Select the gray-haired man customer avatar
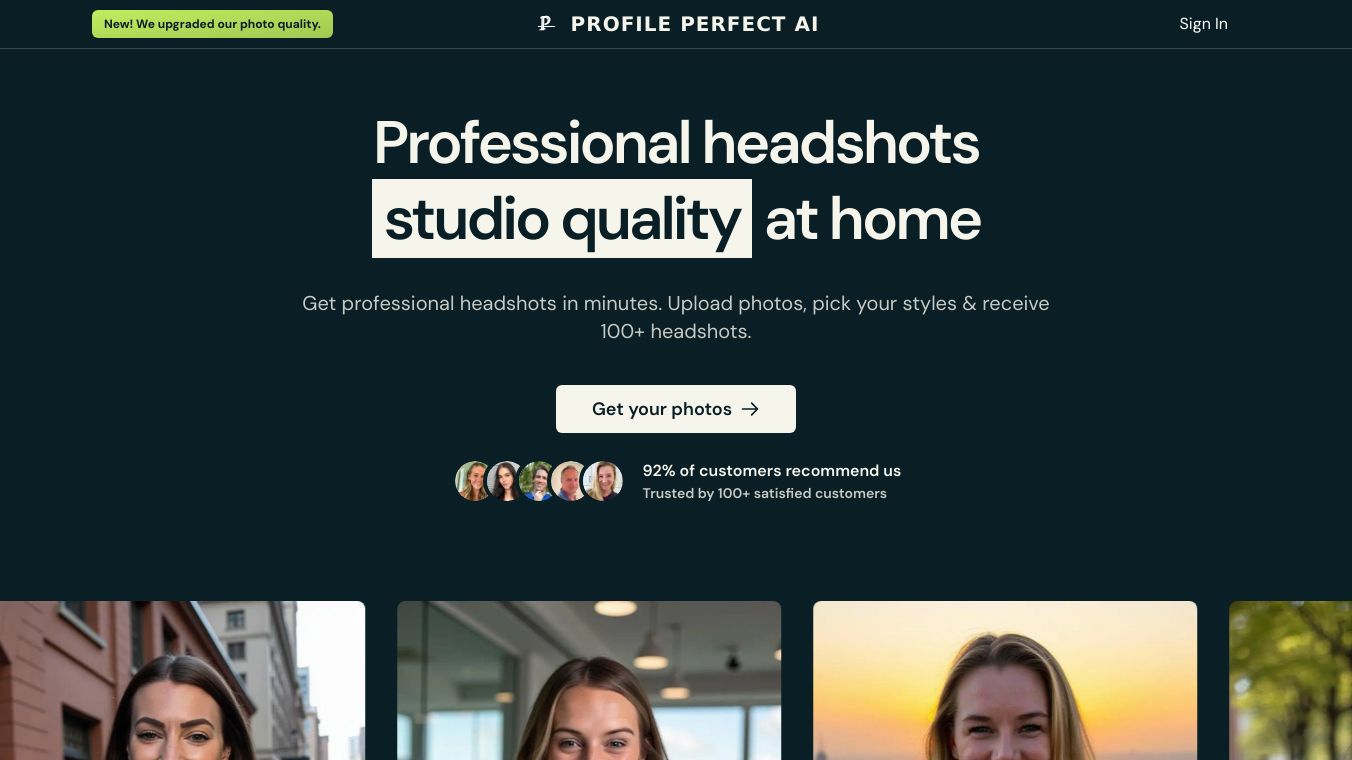The image size is (1352, 760). point(570,481)
